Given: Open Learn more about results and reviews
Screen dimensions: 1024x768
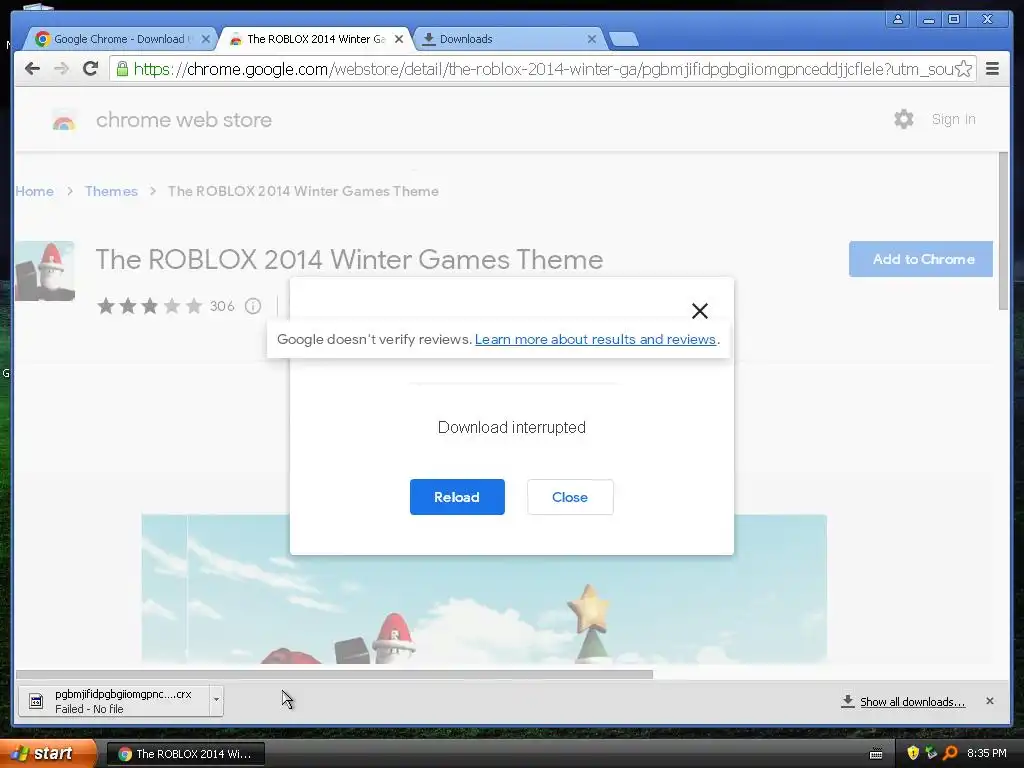Looking at the screenshot, I should point(596,340).
